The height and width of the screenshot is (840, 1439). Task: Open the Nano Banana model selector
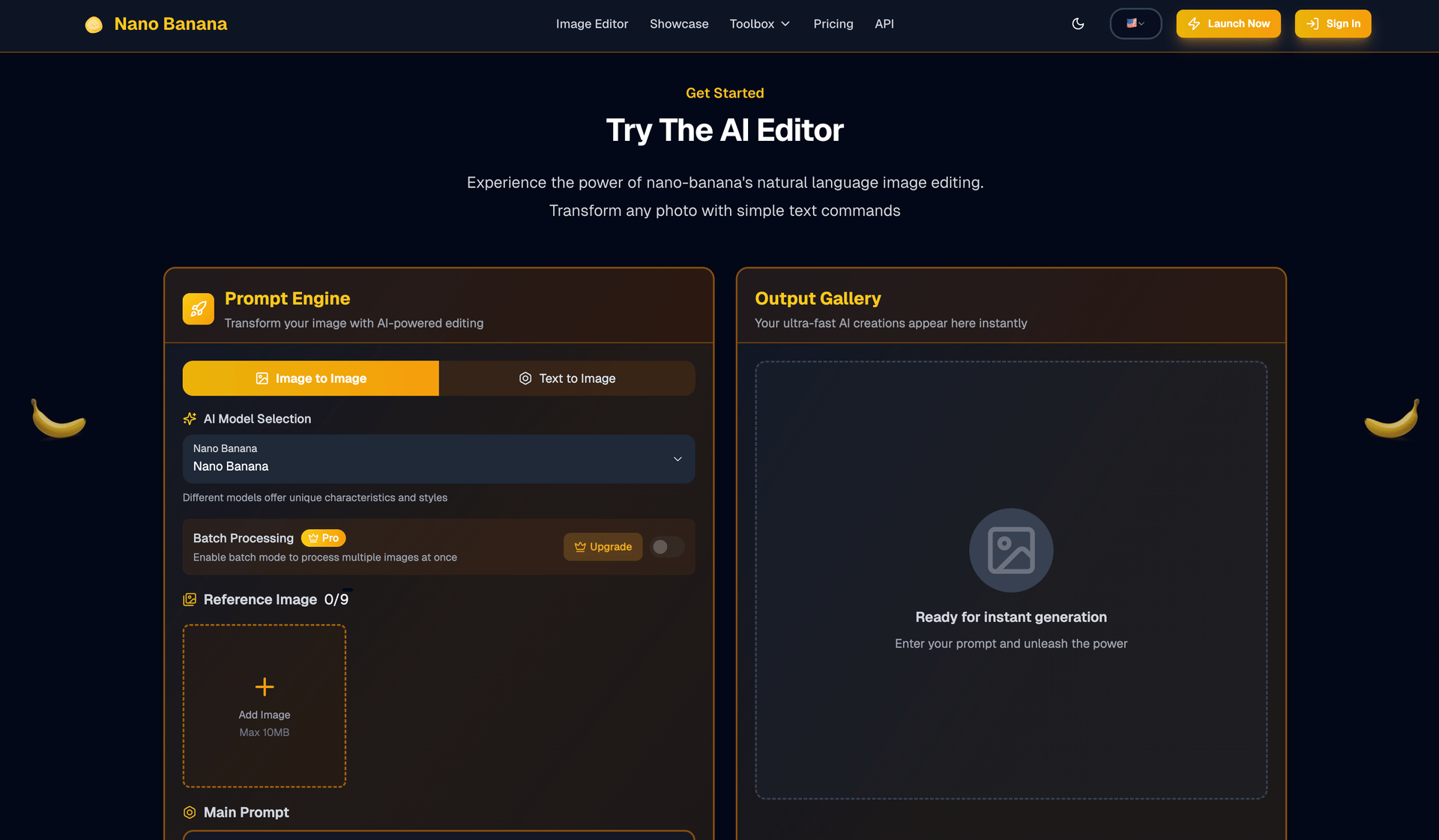438,459
